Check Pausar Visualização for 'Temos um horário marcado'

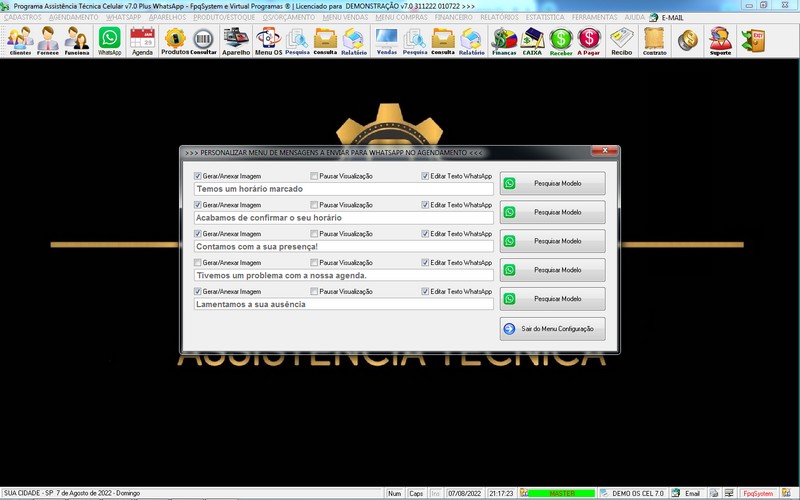click(314, 176)
